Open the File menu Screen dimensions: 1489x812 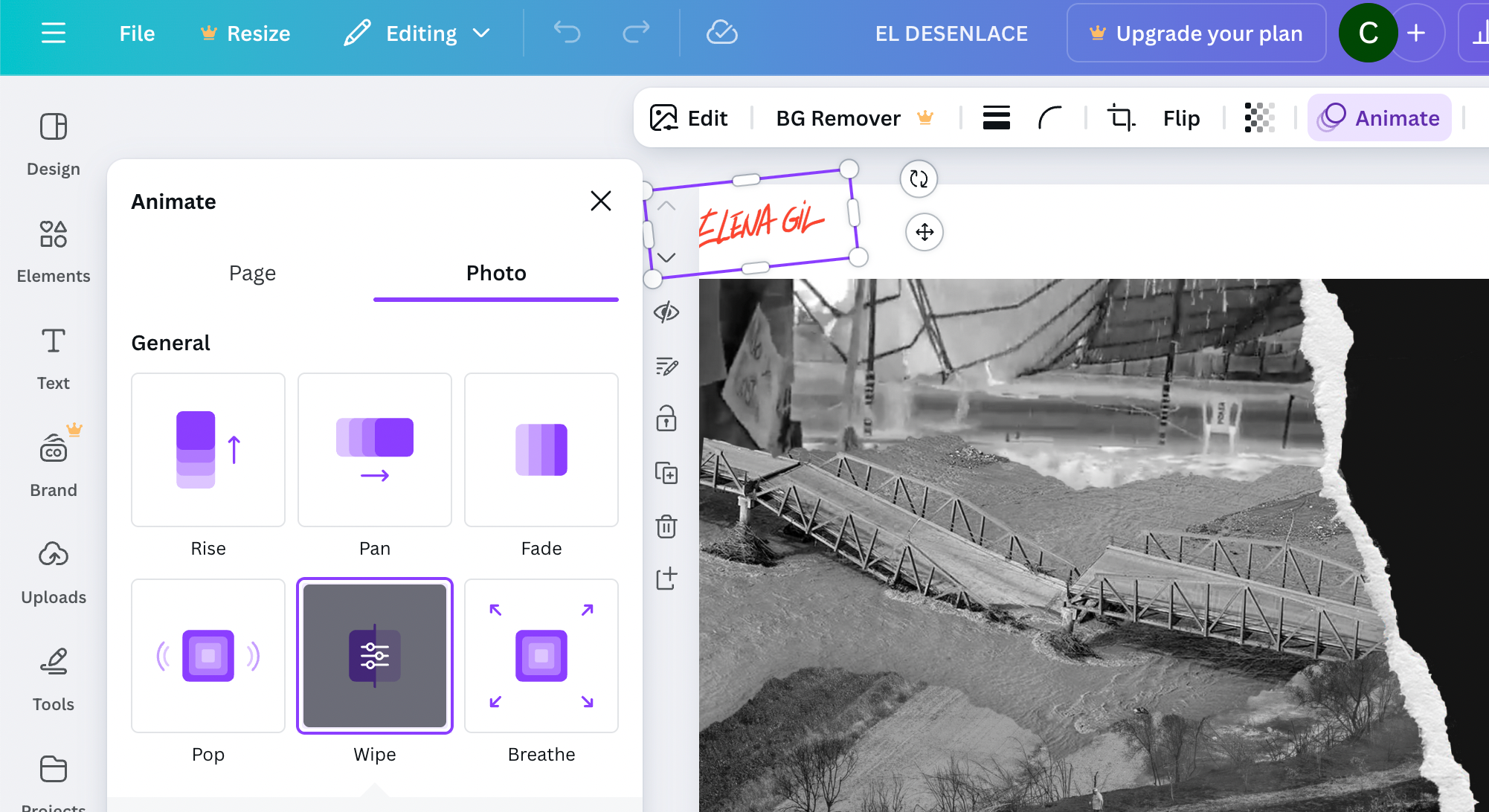pos(137,33)
